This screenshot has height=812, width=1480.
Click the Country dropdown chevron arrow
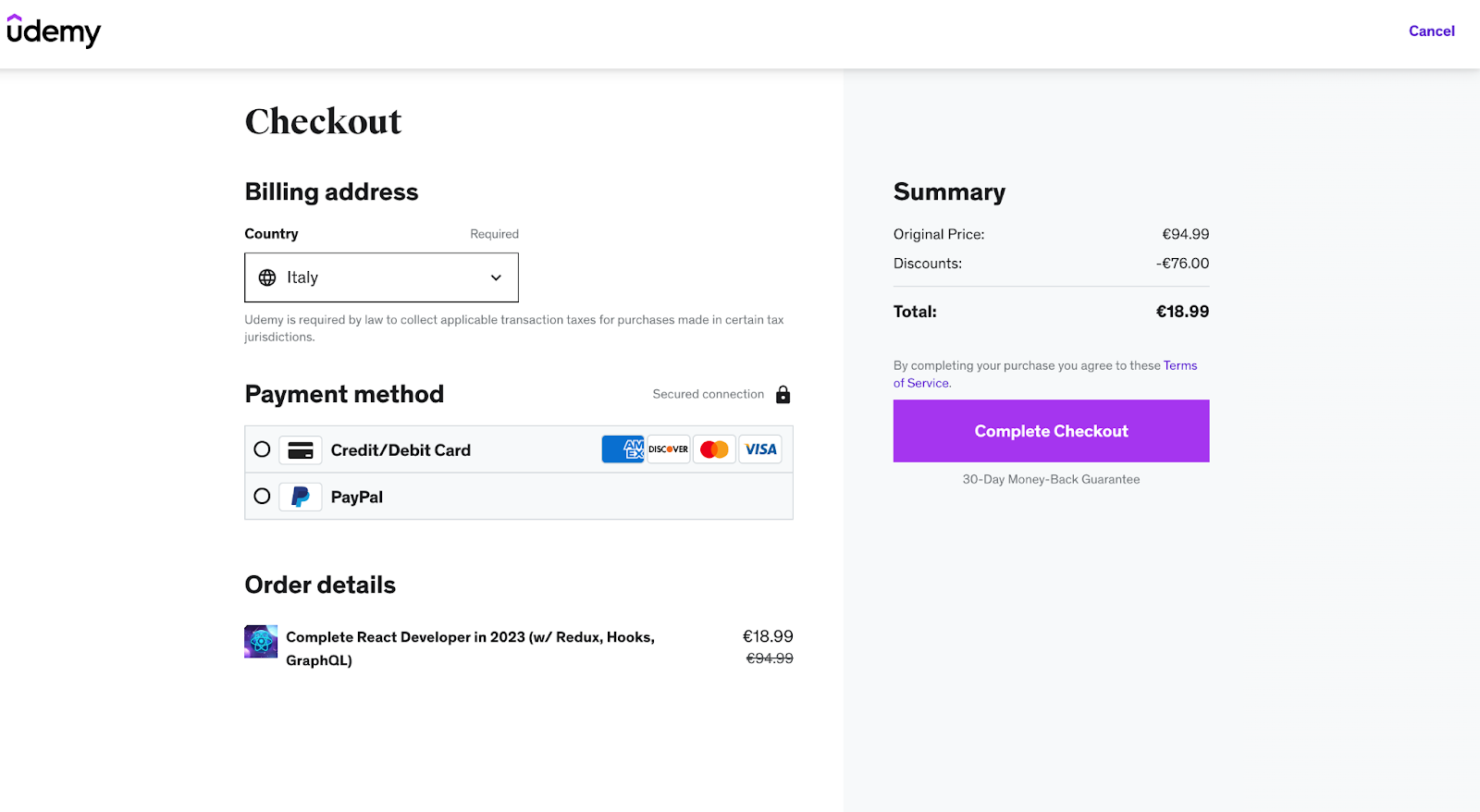[496, 277]
